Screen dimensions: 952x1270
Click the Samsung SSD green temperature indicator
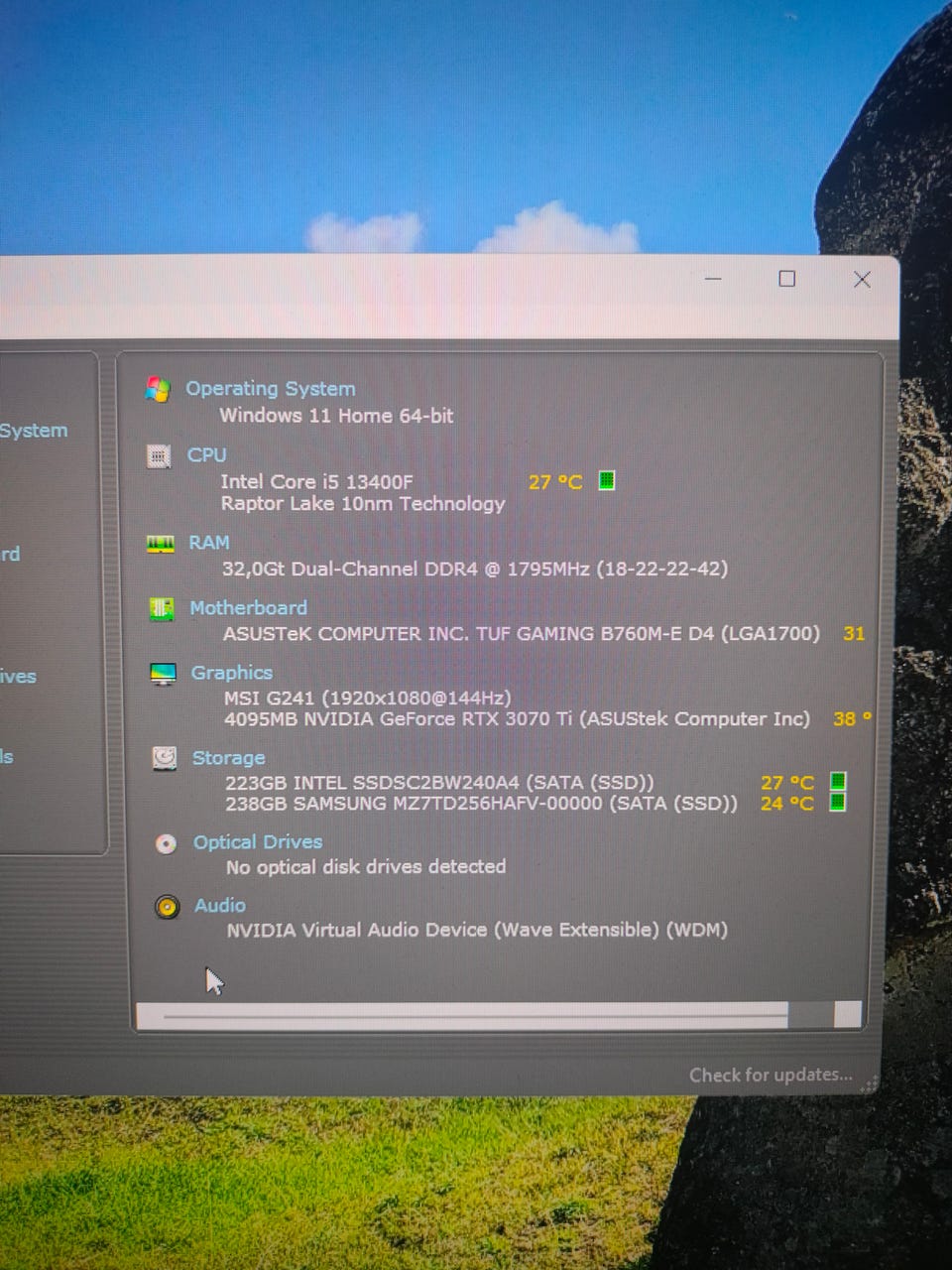(838, 802)
